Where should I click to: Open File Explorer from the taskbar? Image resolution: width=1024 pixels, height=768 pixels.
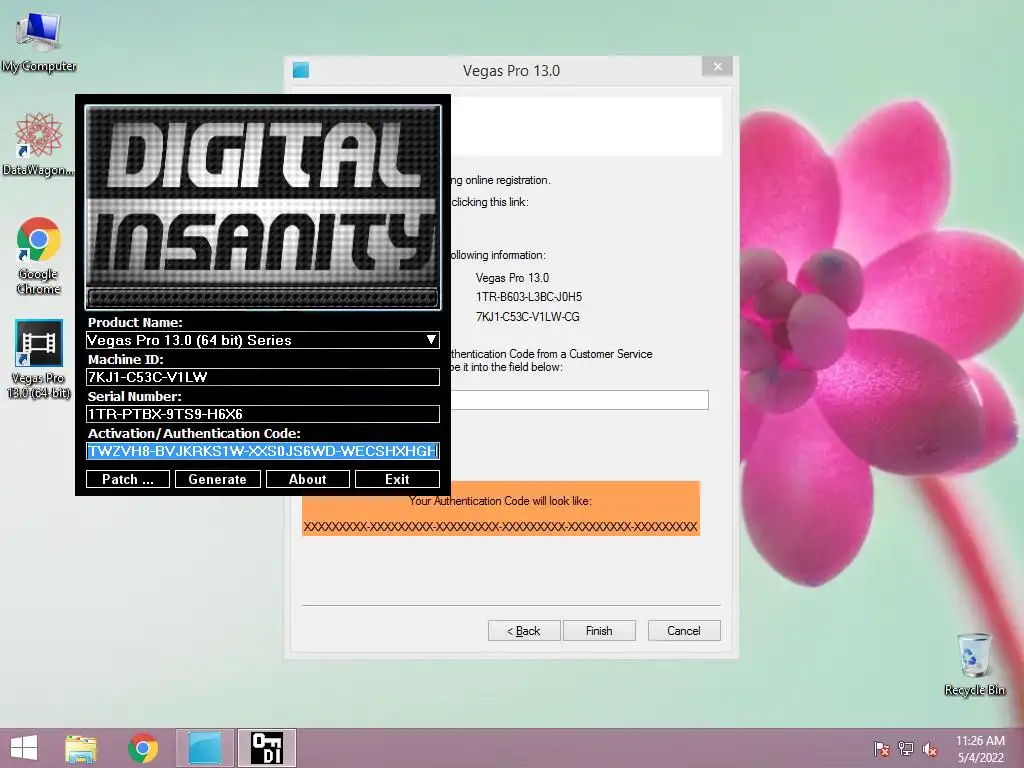pos(81,748)
